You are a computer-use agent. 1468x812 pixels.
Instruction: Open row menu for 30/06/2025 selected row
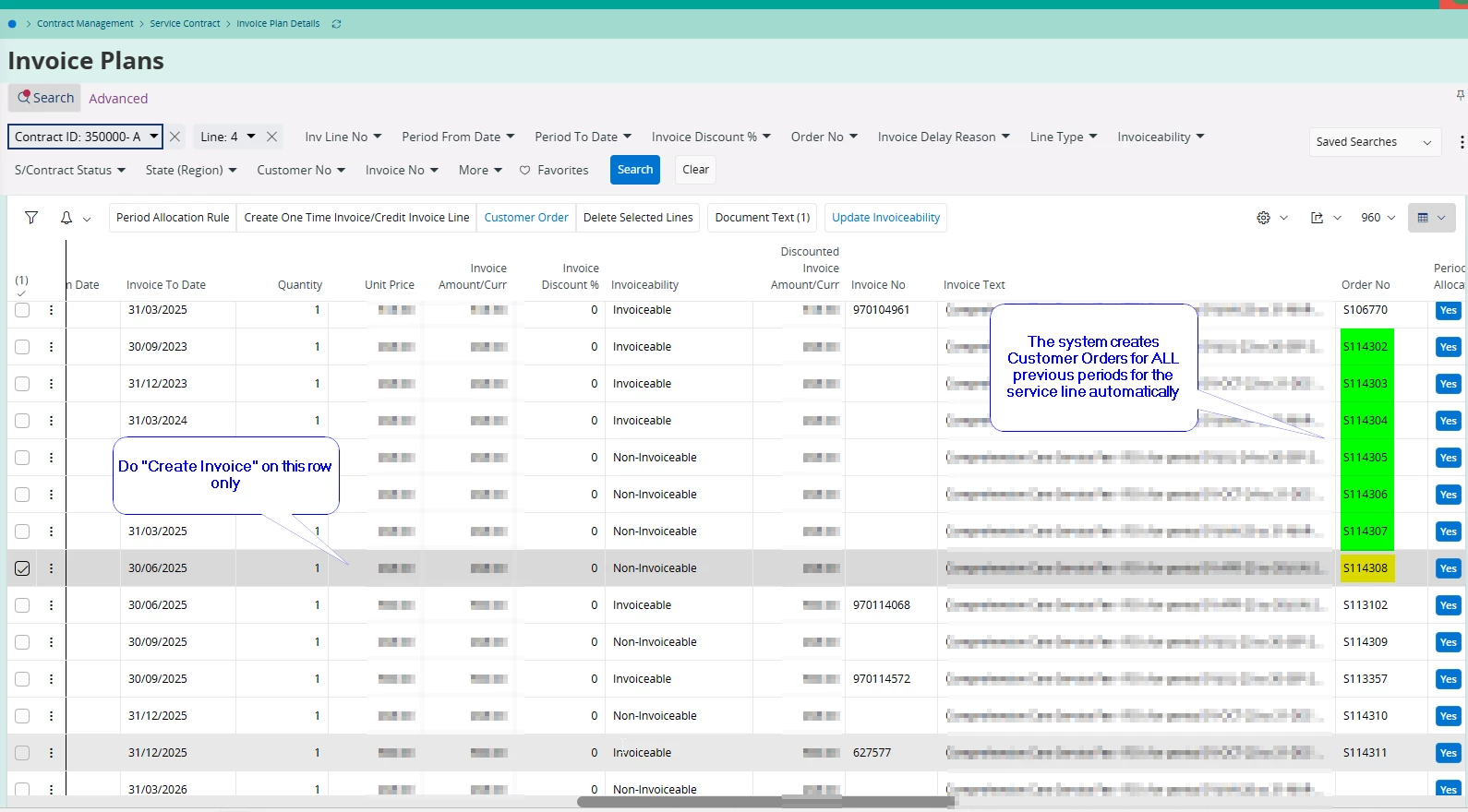[51, 568]
